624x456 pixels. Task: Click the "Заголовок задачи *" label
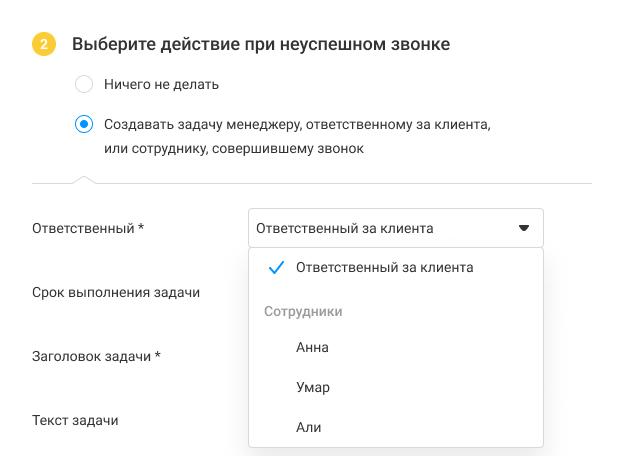point(96,356)
